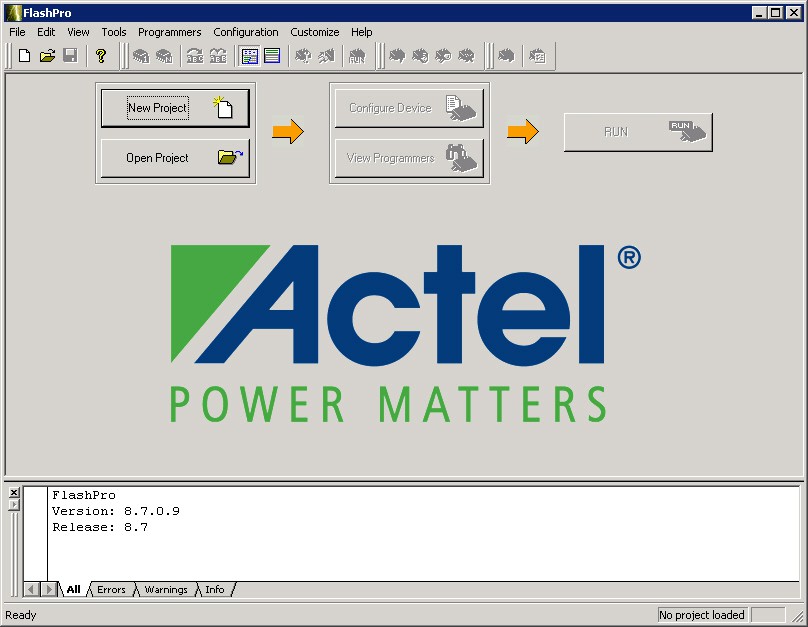
Task: Switch to the Errors log tab
Action: (x=111, y=589)
